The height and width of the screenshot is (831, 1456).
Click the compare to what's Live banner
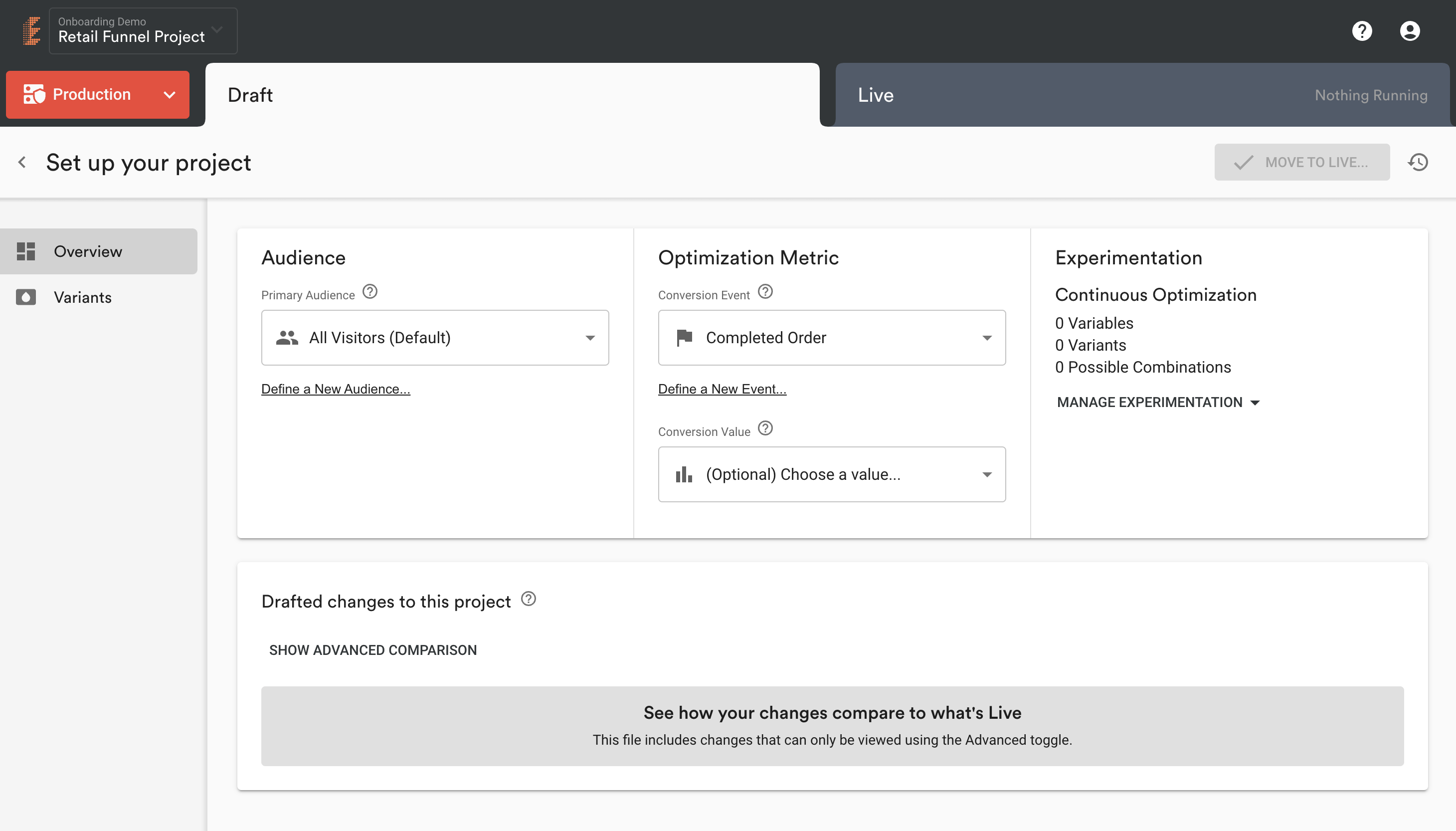pos(832,726)
